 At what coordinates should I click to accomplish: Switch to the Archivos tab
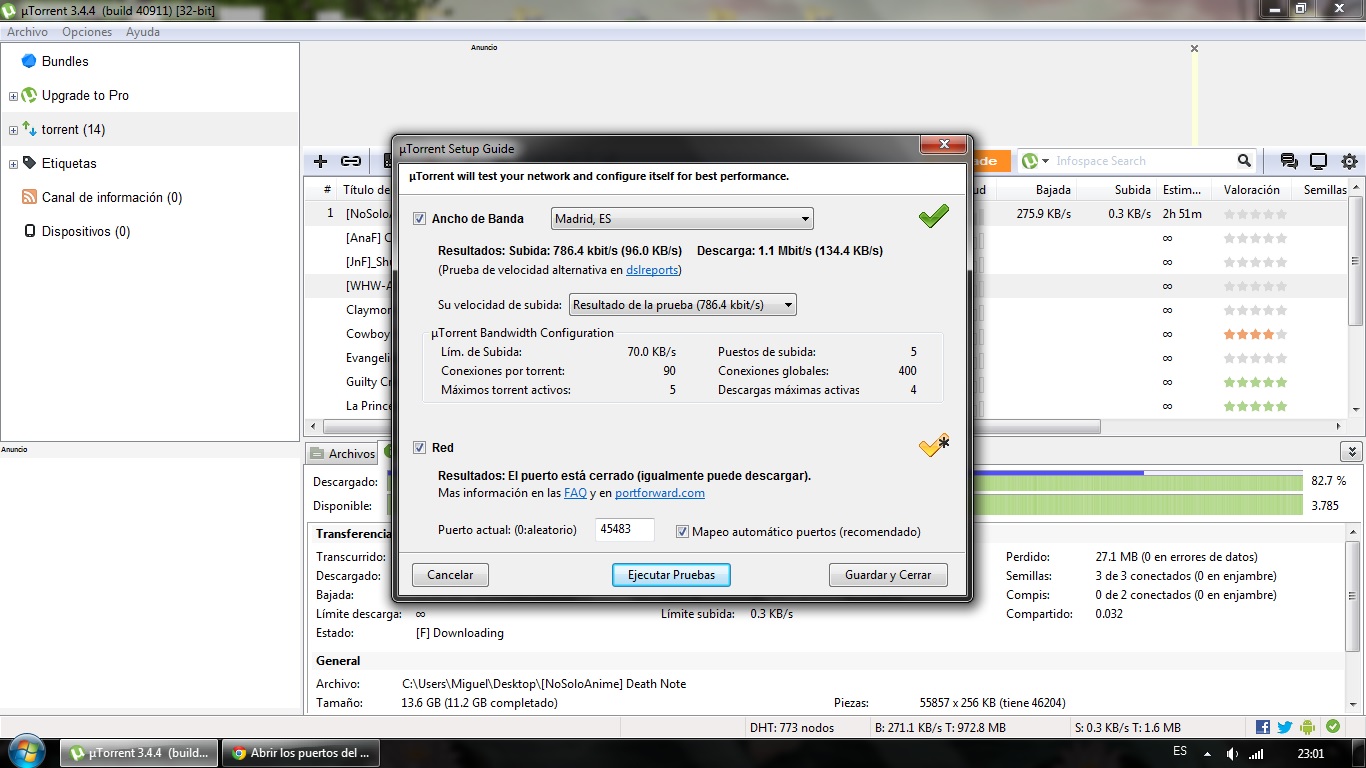pos(342,453)
